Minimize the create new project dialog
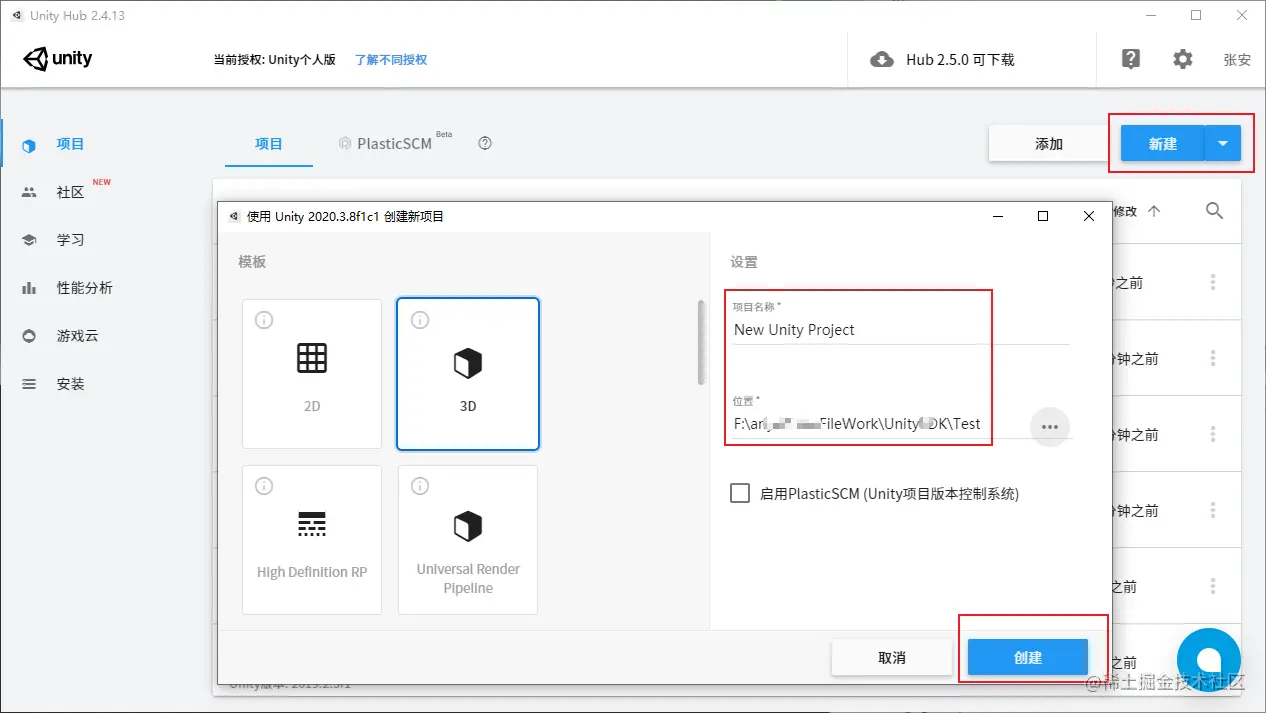 [997, 216]
